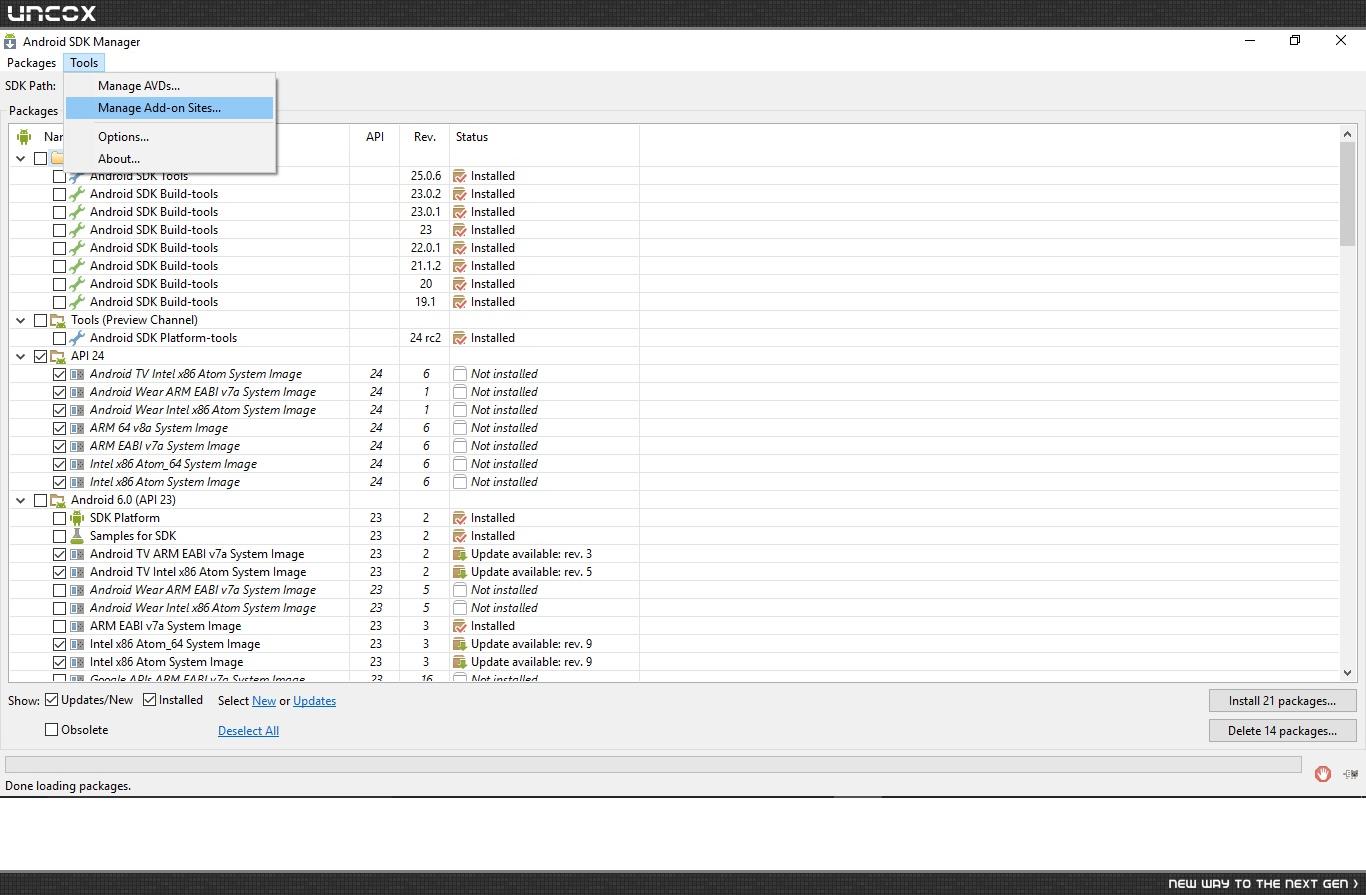Uncheck the ARM 64 v8a System Image checkbox
The height and width of the screenshot is (895, 1366).
point(59,428)
